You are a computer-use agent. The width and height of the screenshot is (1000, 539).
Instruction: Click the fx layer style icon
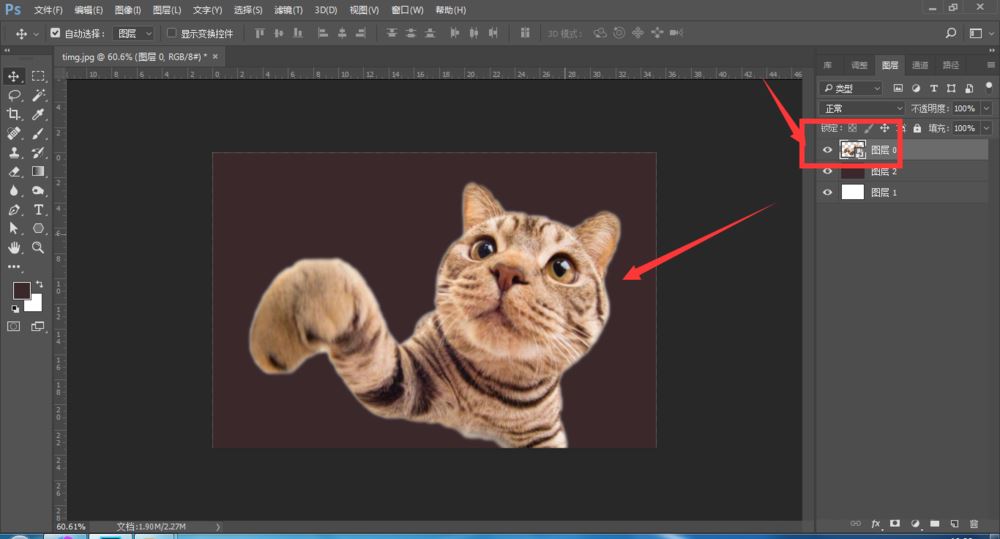[x=876, y=524]
